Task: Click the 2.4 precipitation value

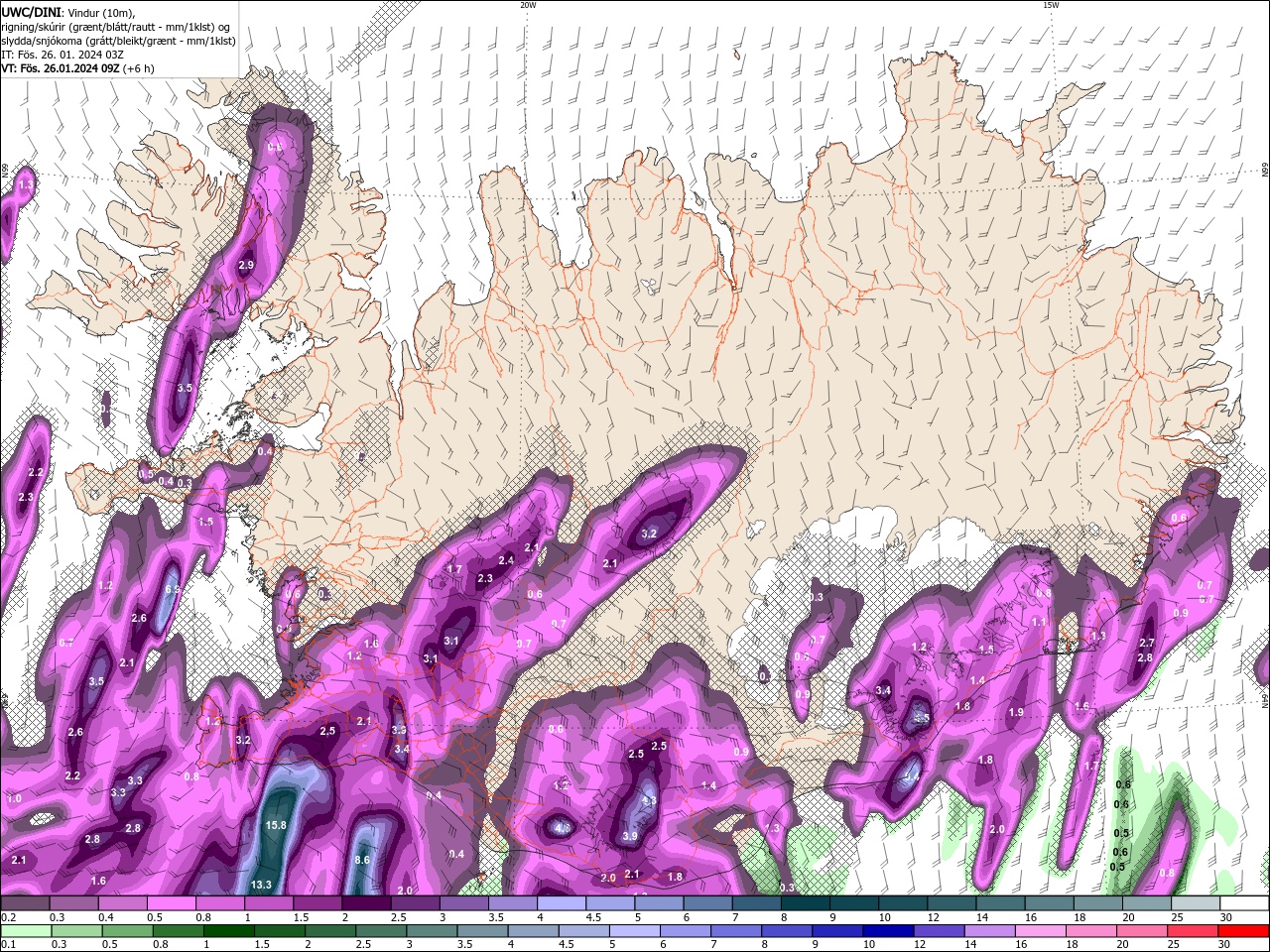Action: coord(506,560)
